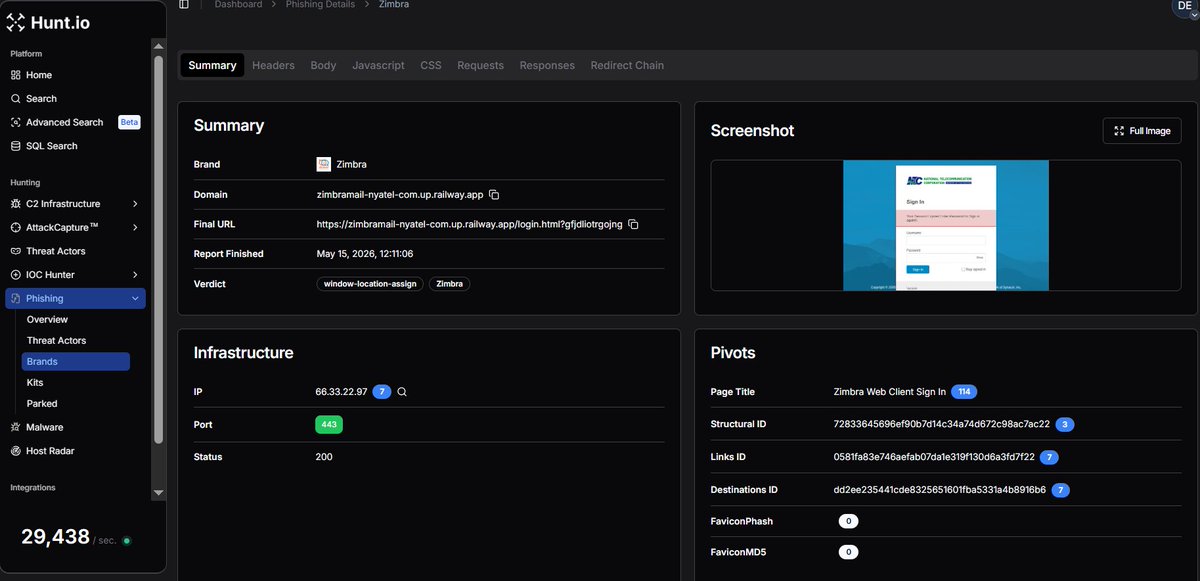Switch to the Headers tab

tap(273, 65)
